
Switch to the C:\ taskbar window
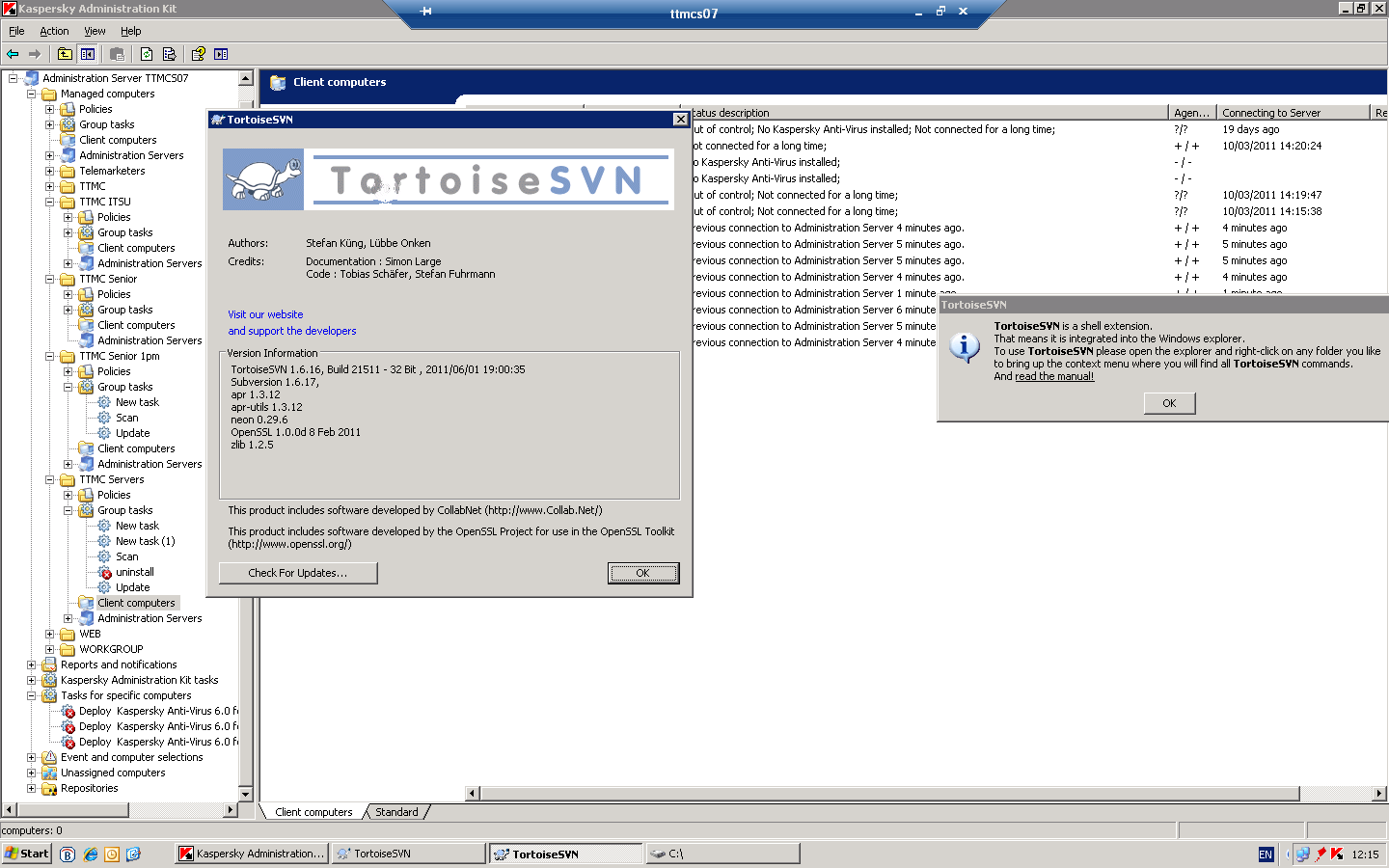[x=723, y=854]
